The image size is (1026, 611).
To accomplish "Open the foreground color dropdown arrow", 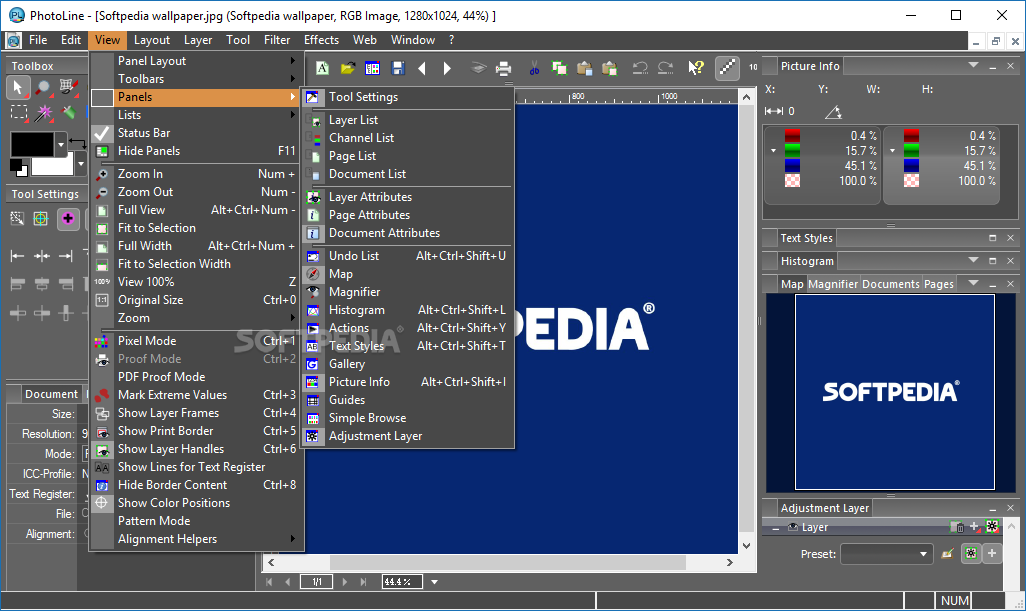I will tap(62, 144).
